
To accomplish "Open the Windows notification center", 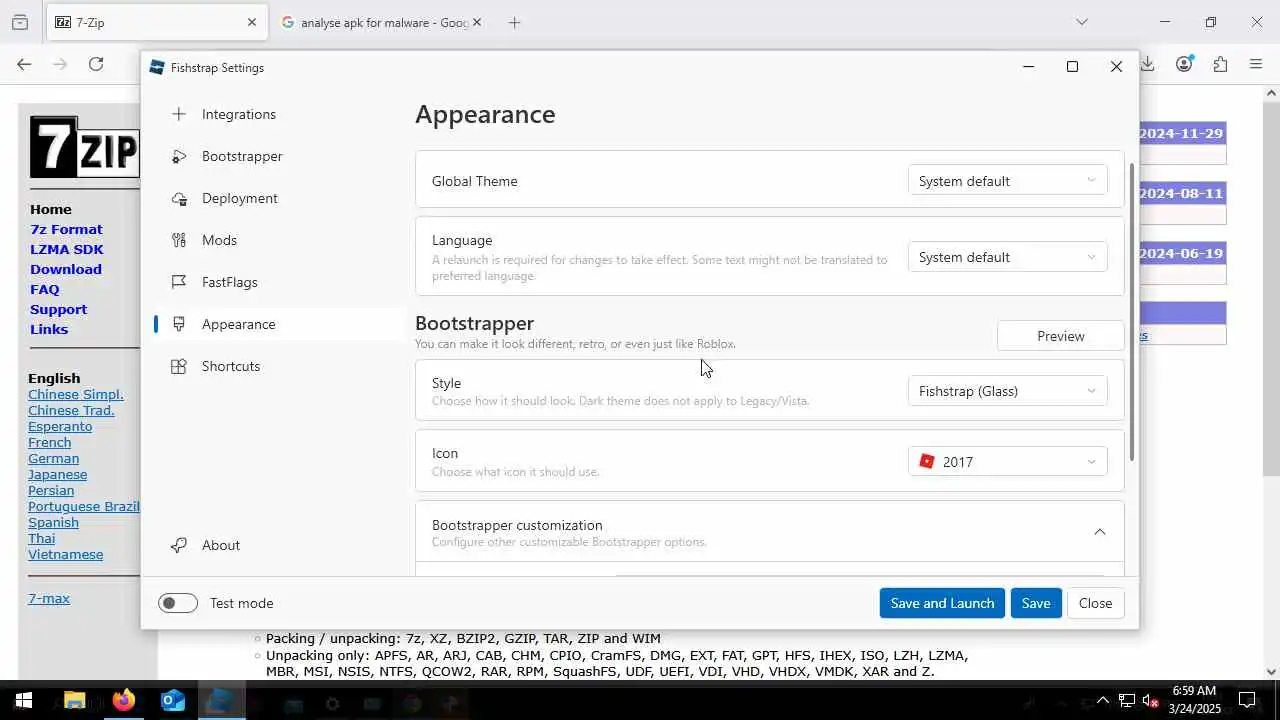I will pos(1247,700).
